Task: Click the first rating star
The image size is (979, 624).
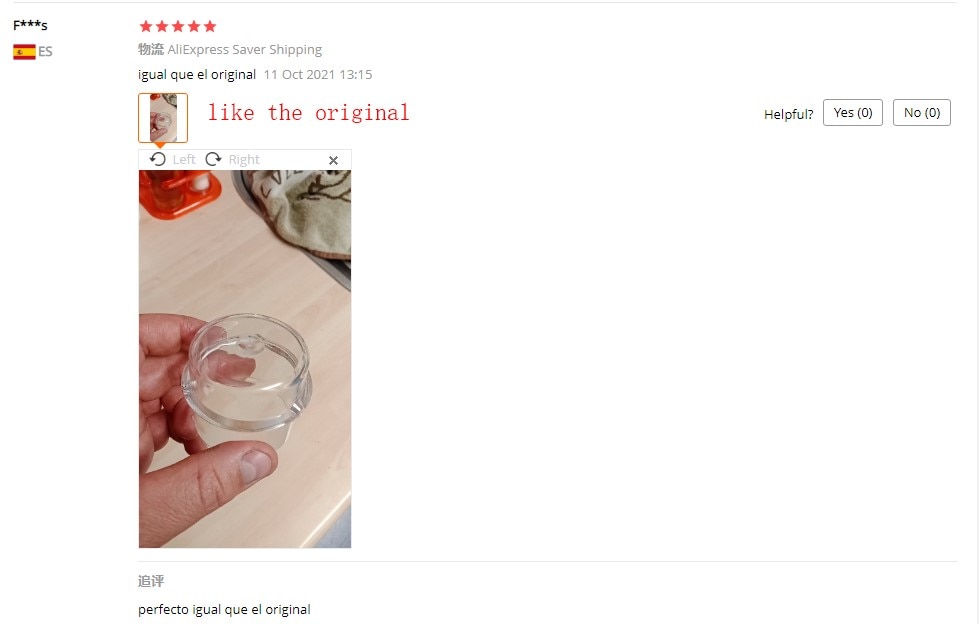Action: [x=146, y=26]
